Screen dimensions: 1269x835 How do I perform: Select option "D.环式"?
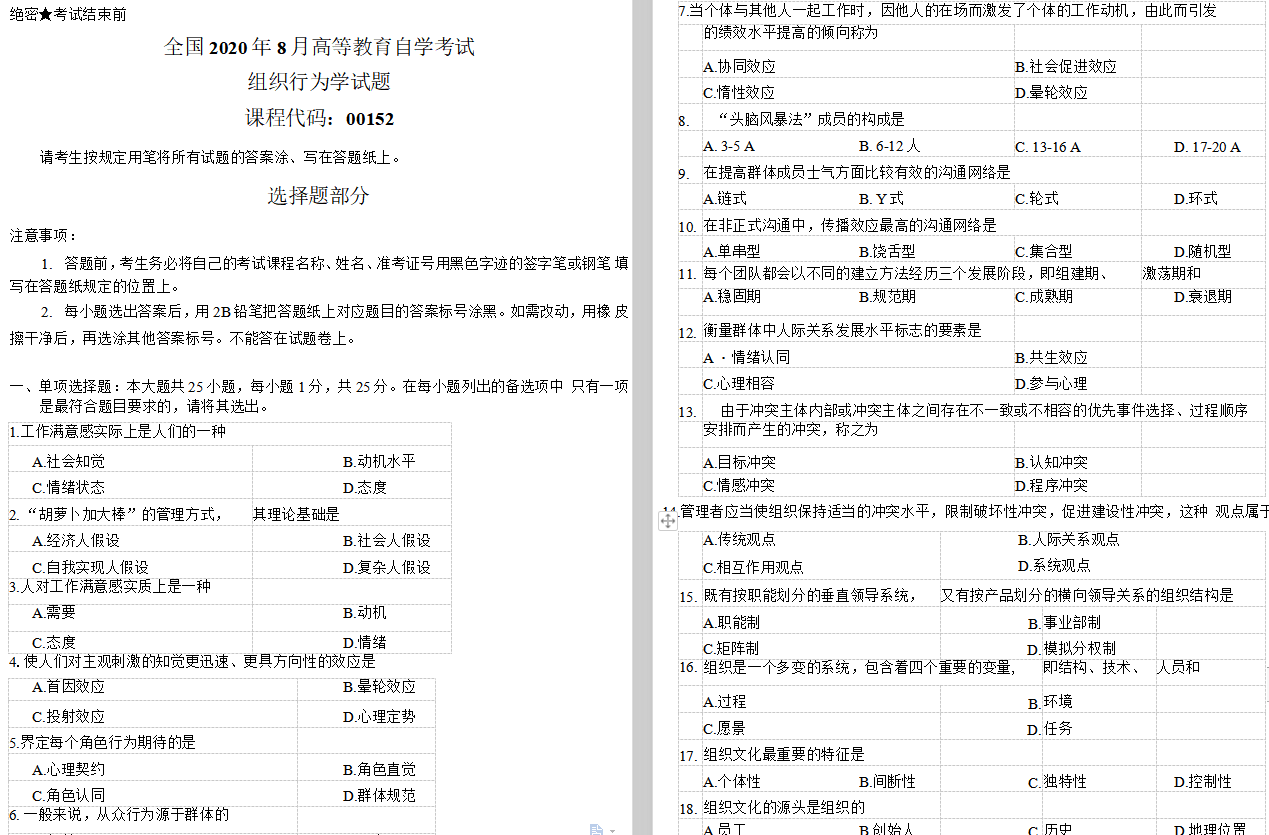tap(1196, 199)
